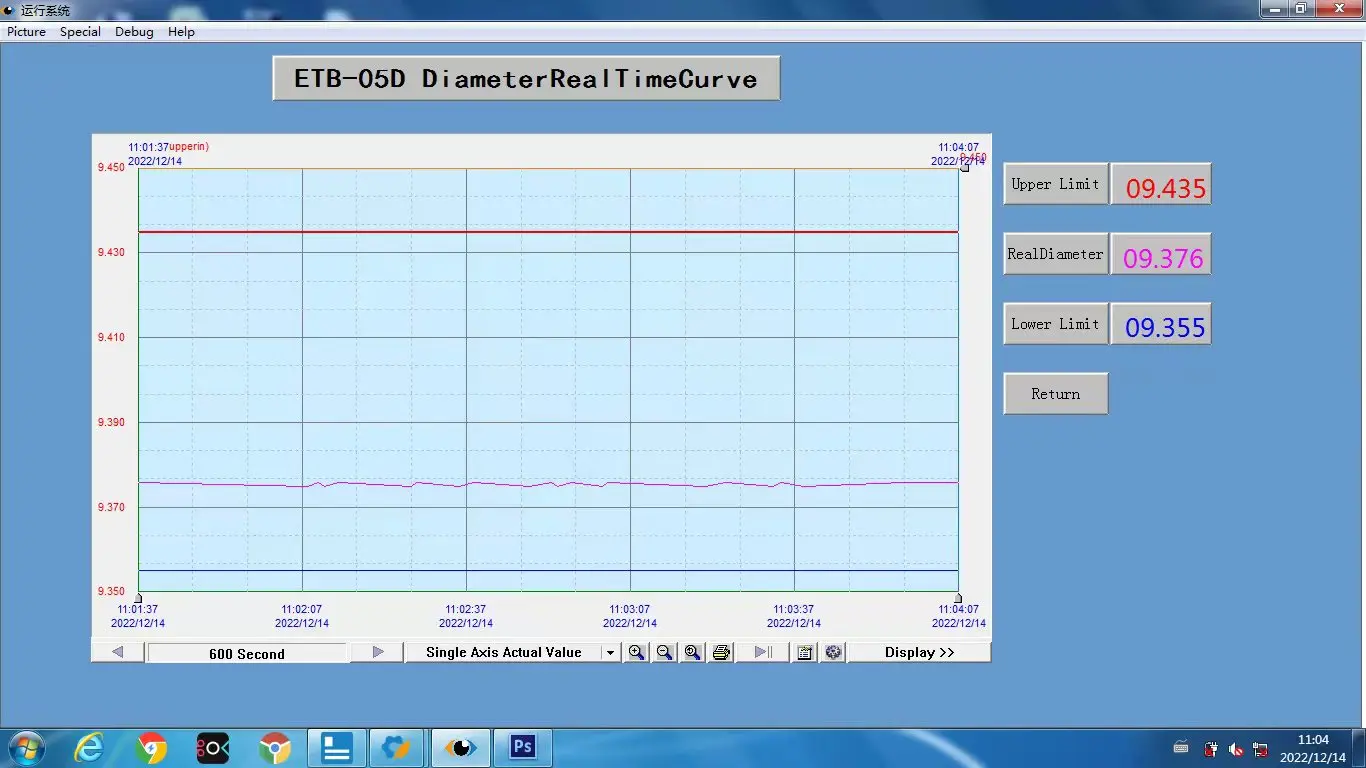Click the 600 Second time span field
Image resolution: width=1366 pixels, height=768 pixels.
tap(247, 653)
